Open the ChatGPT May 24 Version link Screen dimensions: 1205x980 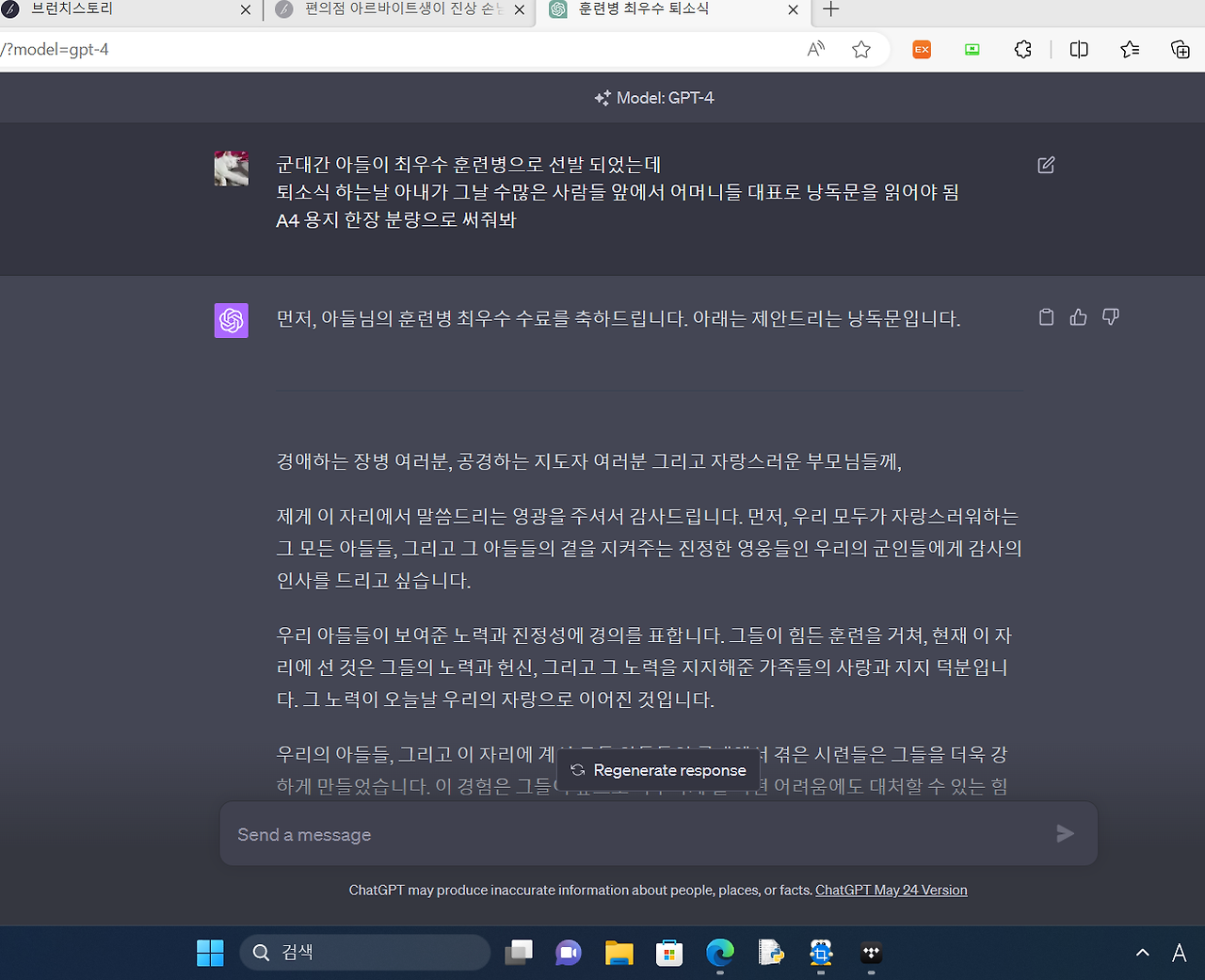coord(892,890)
